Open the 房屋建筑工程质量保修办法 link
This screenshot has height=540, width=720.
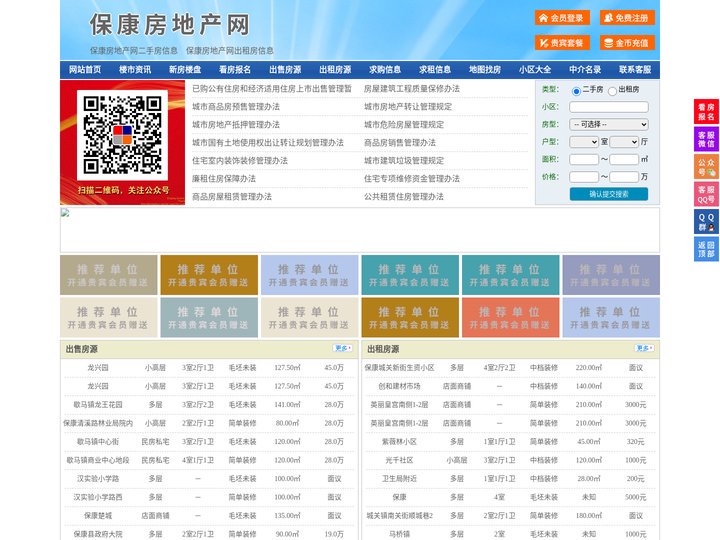click(x=412, y=89)
